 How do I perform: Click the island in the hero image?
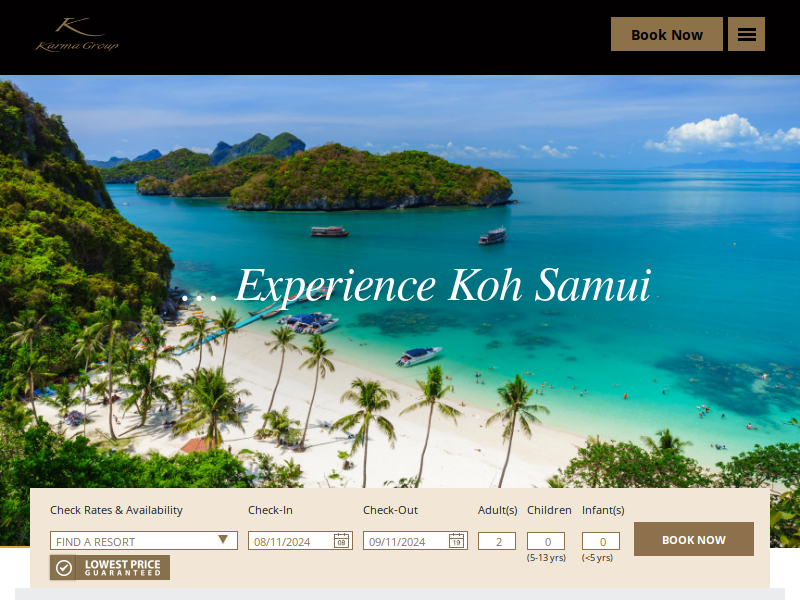point(371,177)
